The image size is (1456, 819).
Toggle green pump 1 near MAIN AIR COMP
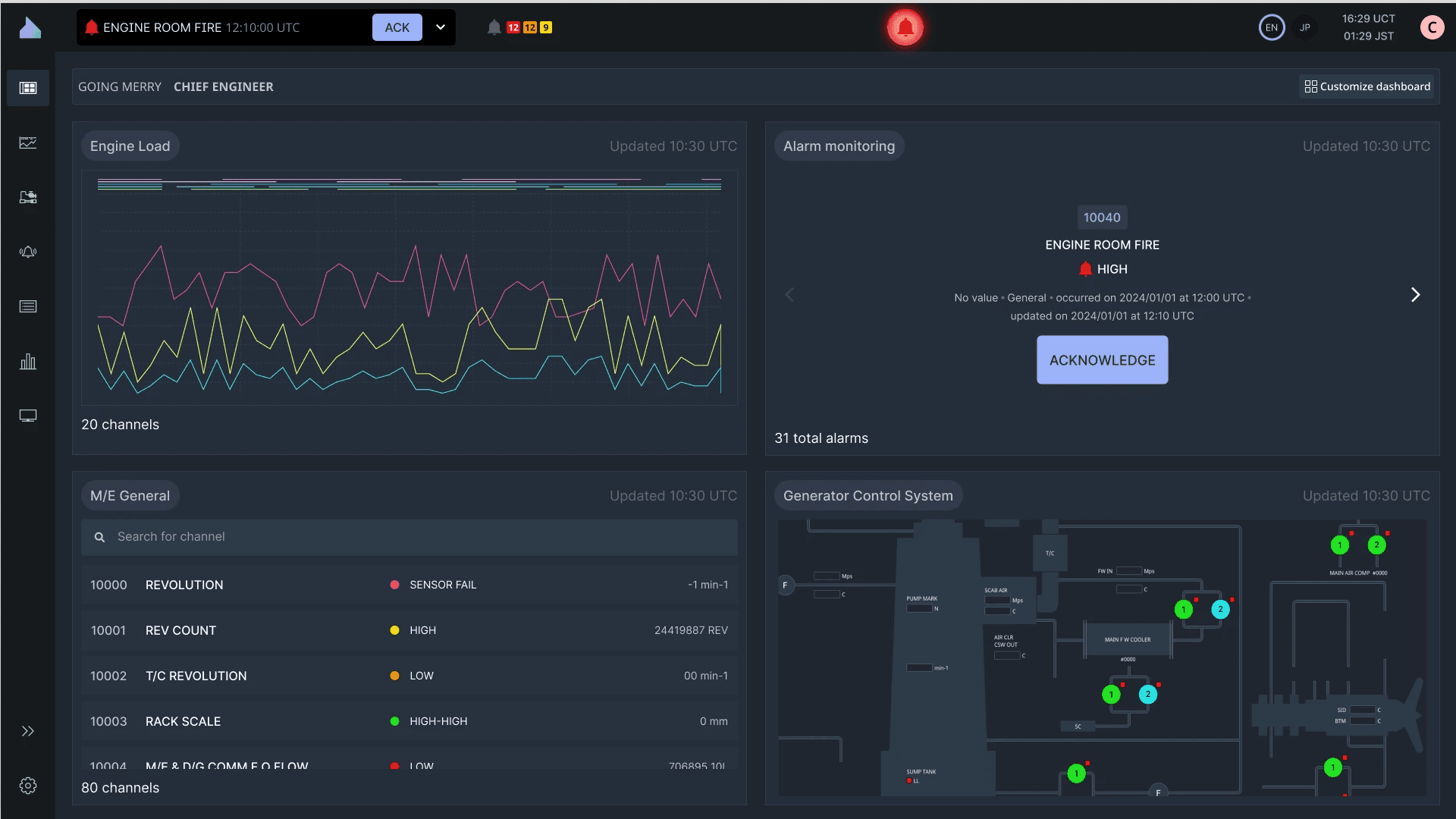click(x=1340, y=544)
